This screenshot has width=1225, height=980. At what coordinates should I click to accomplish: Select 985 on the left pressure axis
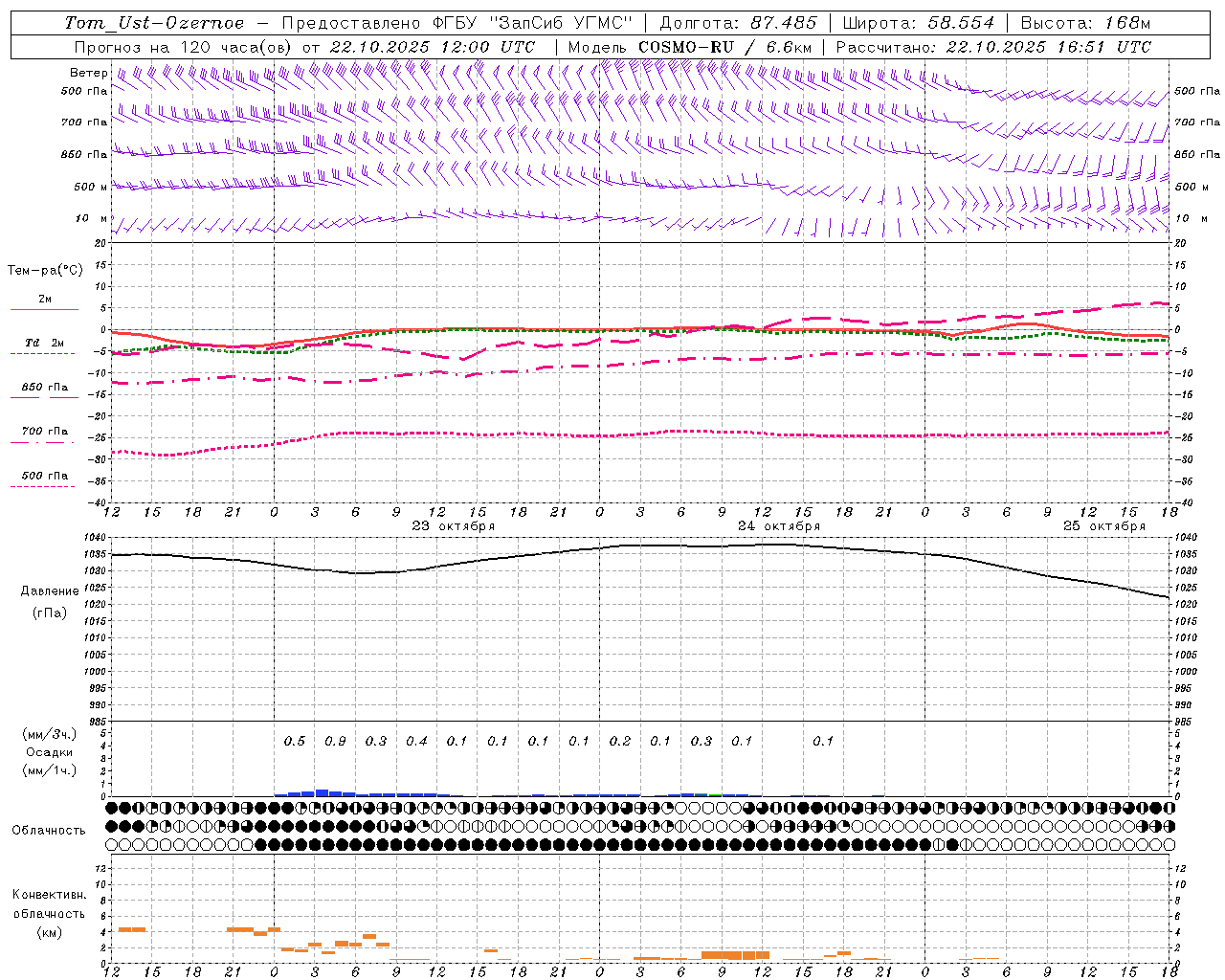tap(97, 722)
